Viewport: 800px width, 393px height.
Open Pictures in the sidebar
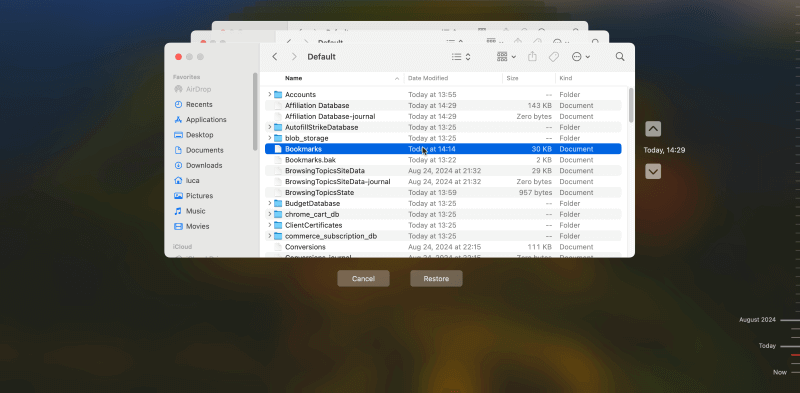pyautogui.click(x=193, y=196)
